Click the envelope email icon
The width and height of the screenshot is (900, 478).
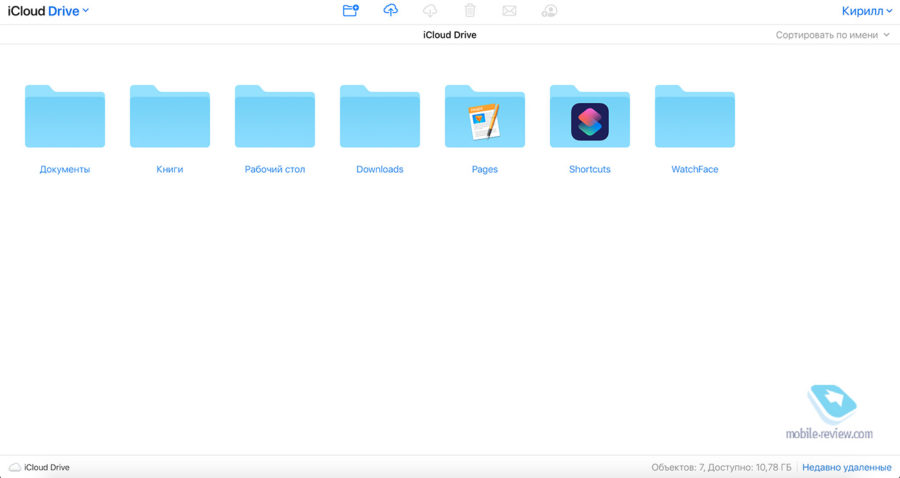[x=509, y=11]
